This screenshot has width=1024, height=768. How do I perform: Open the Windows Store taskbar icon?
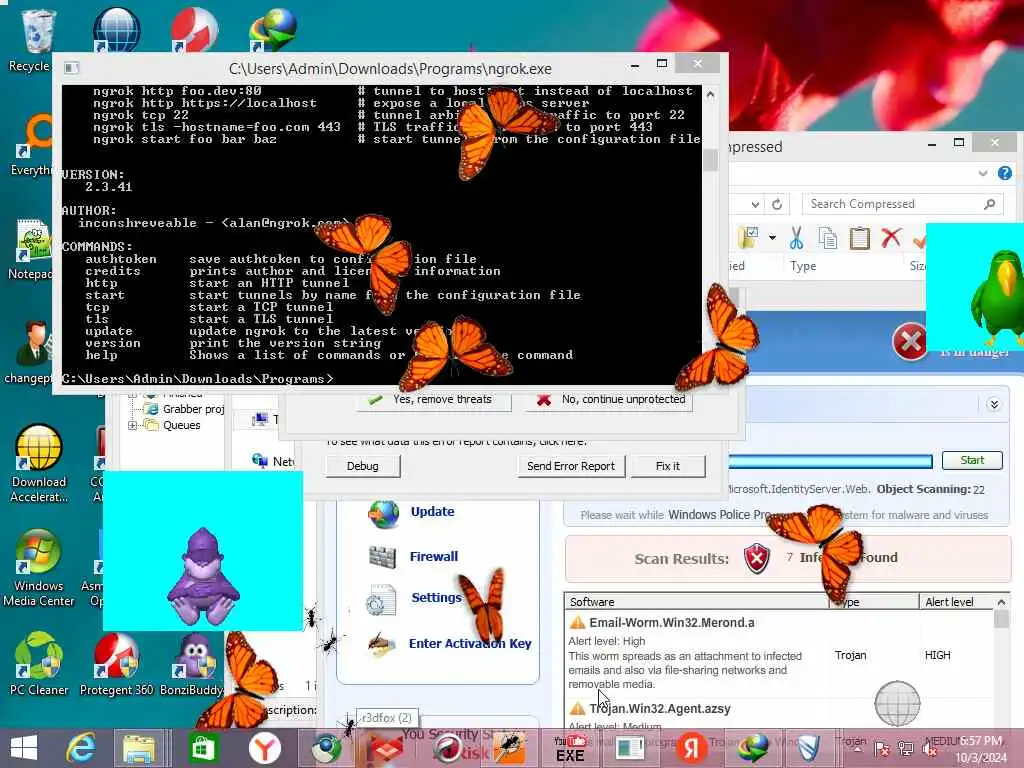click(x=202, y=748)
